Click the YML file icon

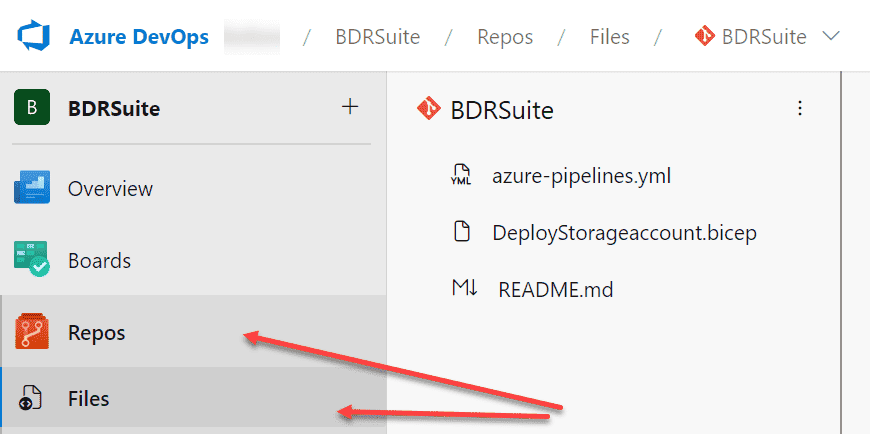coord(462,175)
